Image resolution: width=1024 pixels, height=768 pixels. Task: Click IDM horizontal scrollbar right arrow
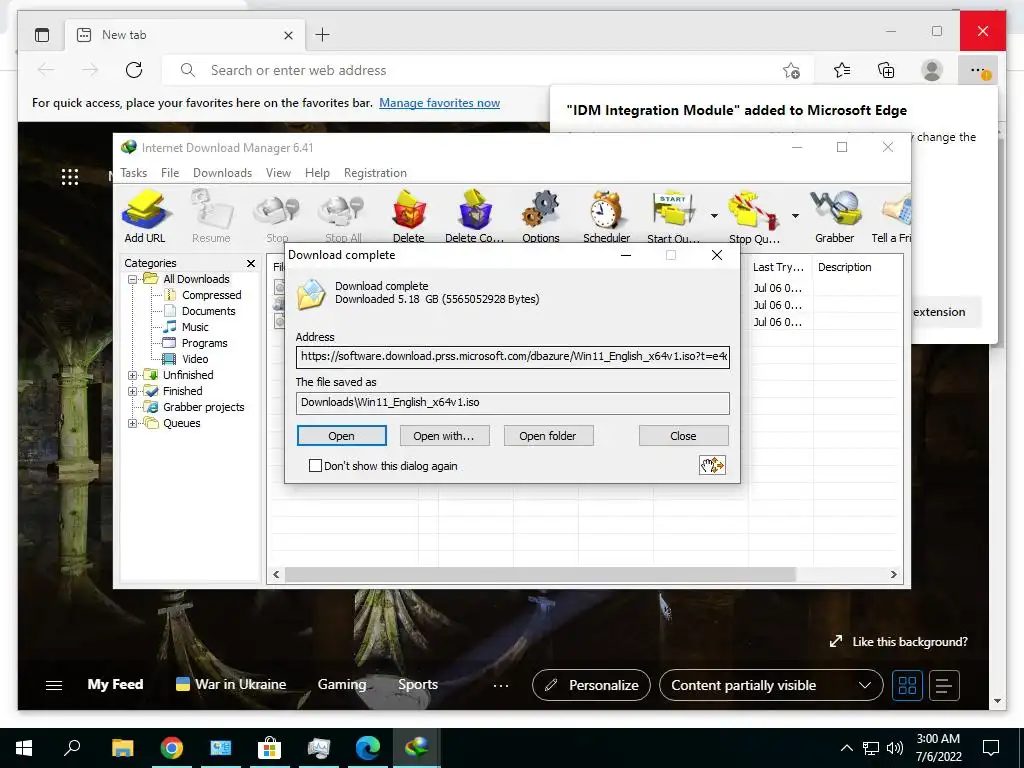pyautogui.click(x=893, y=575)
